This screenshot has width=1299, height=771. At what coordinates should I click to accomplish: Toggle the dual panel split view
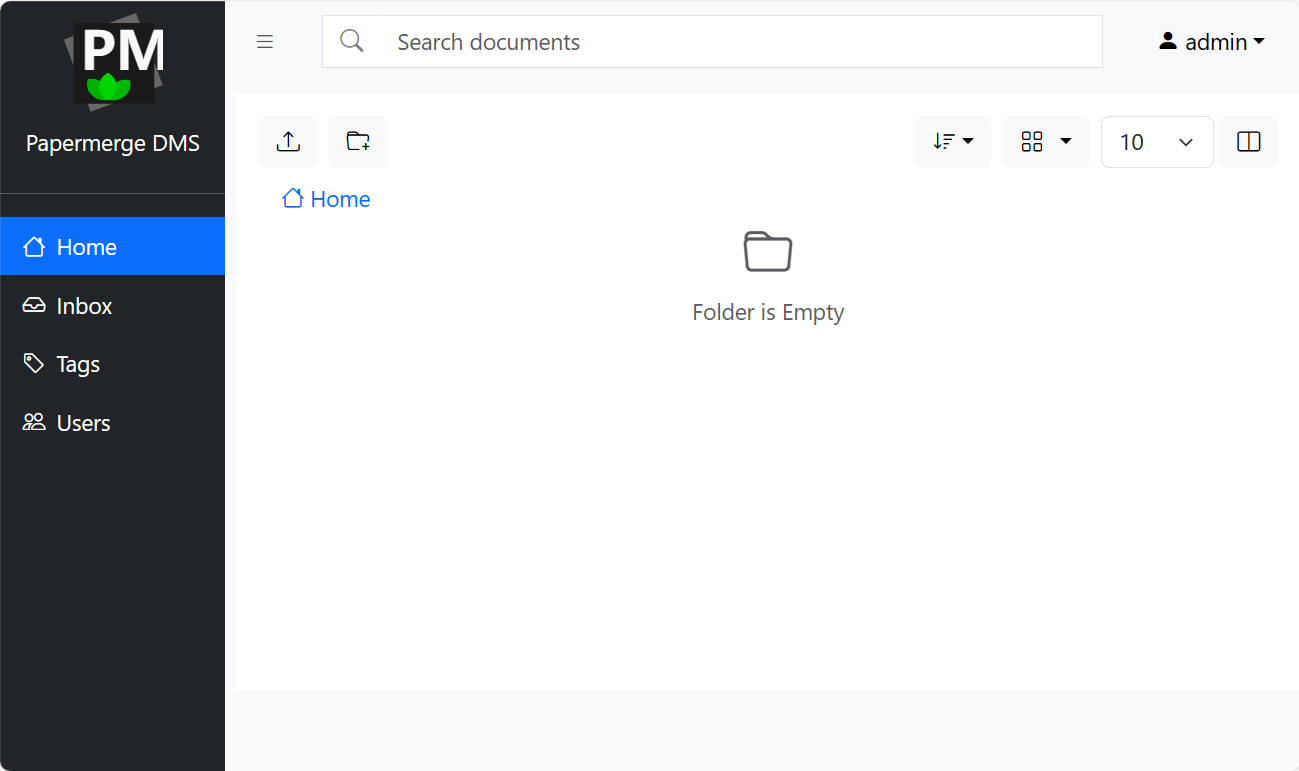[x=1248, y=142]
